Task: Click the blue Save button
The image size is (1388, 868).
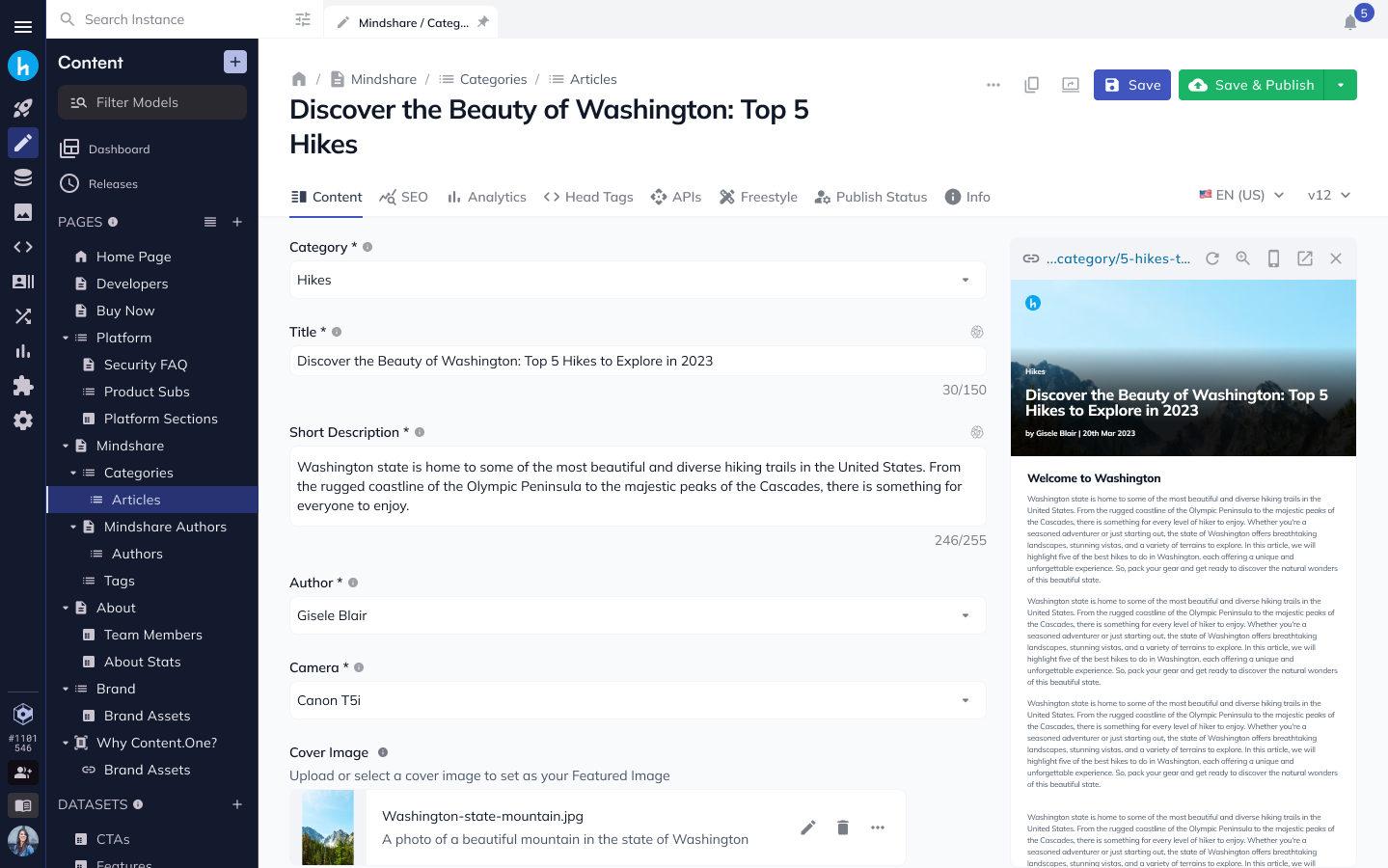Action: pos(1131,85)
